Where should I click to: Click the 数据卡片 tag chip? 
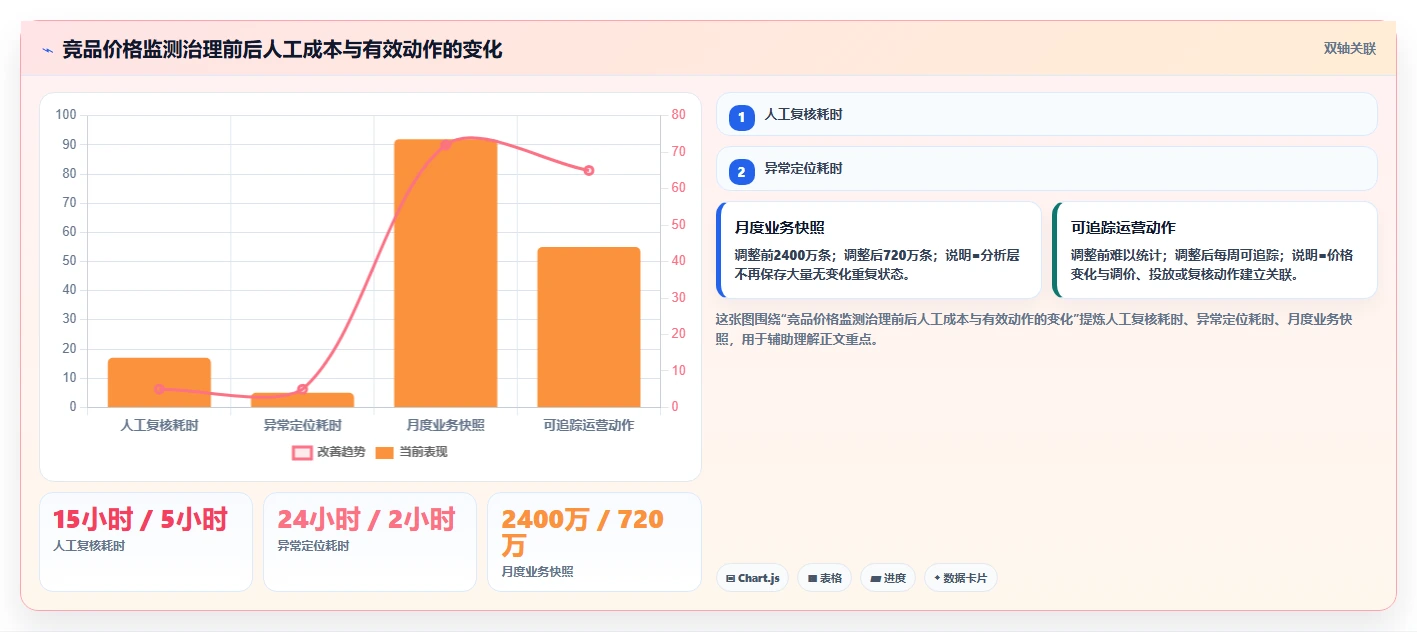tap(961, 578)
